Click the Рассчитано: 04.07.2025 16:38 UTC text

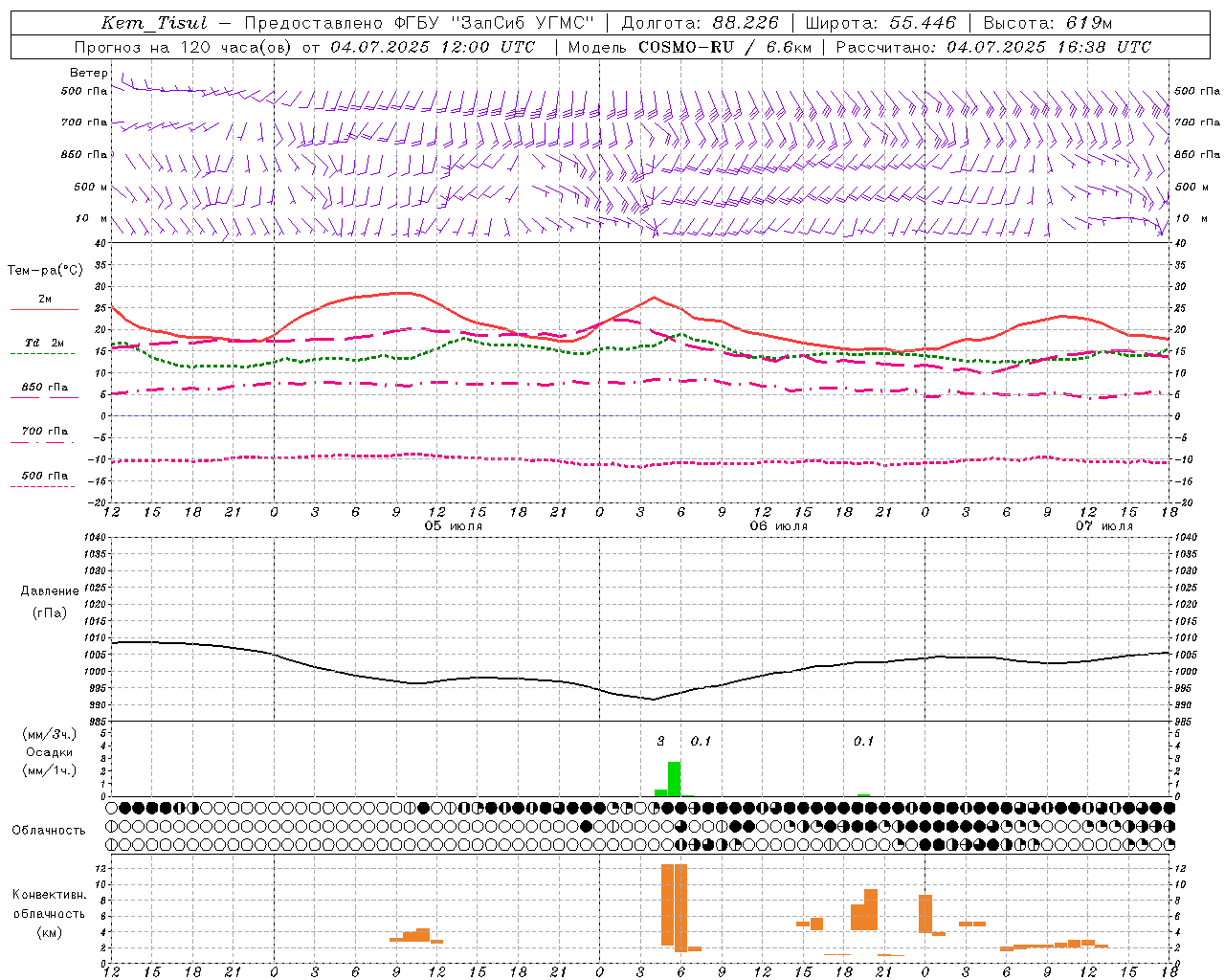[x=994, y=47]
